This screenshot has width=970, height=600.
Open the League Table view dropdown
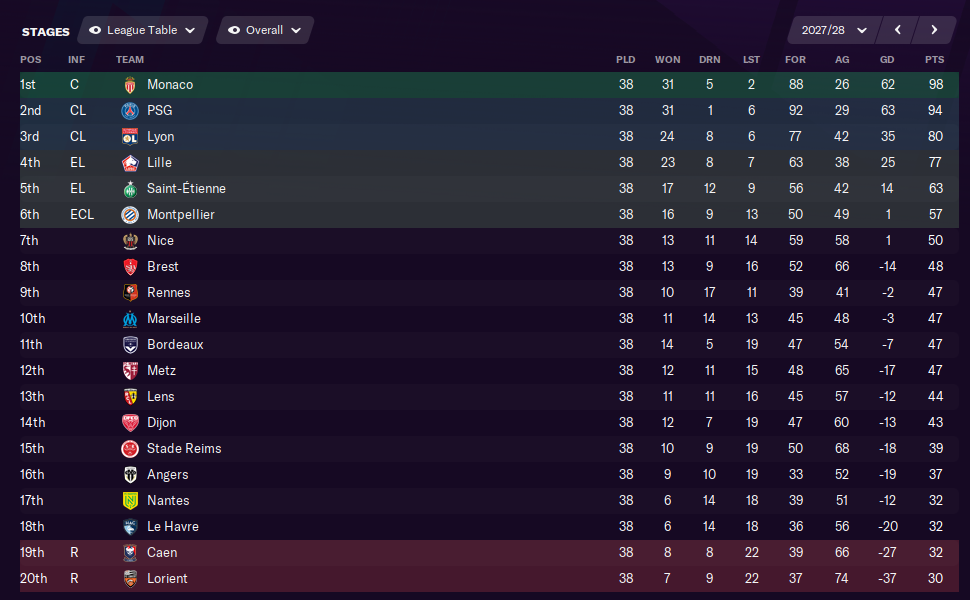[143, 30]
